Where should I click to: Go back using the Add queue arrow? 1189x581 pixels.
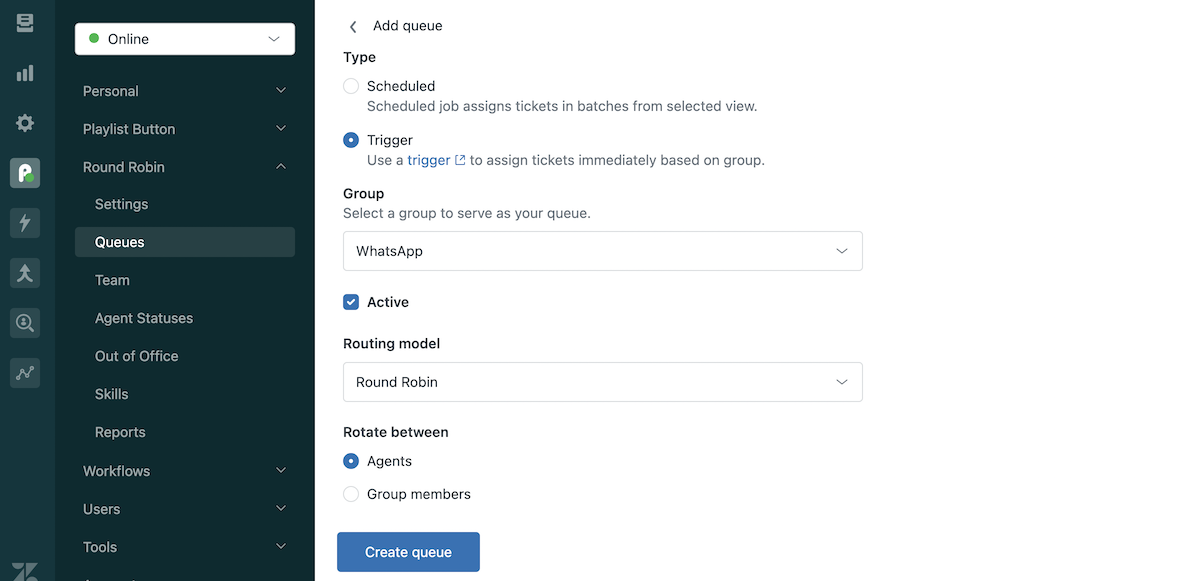point(353,27)
